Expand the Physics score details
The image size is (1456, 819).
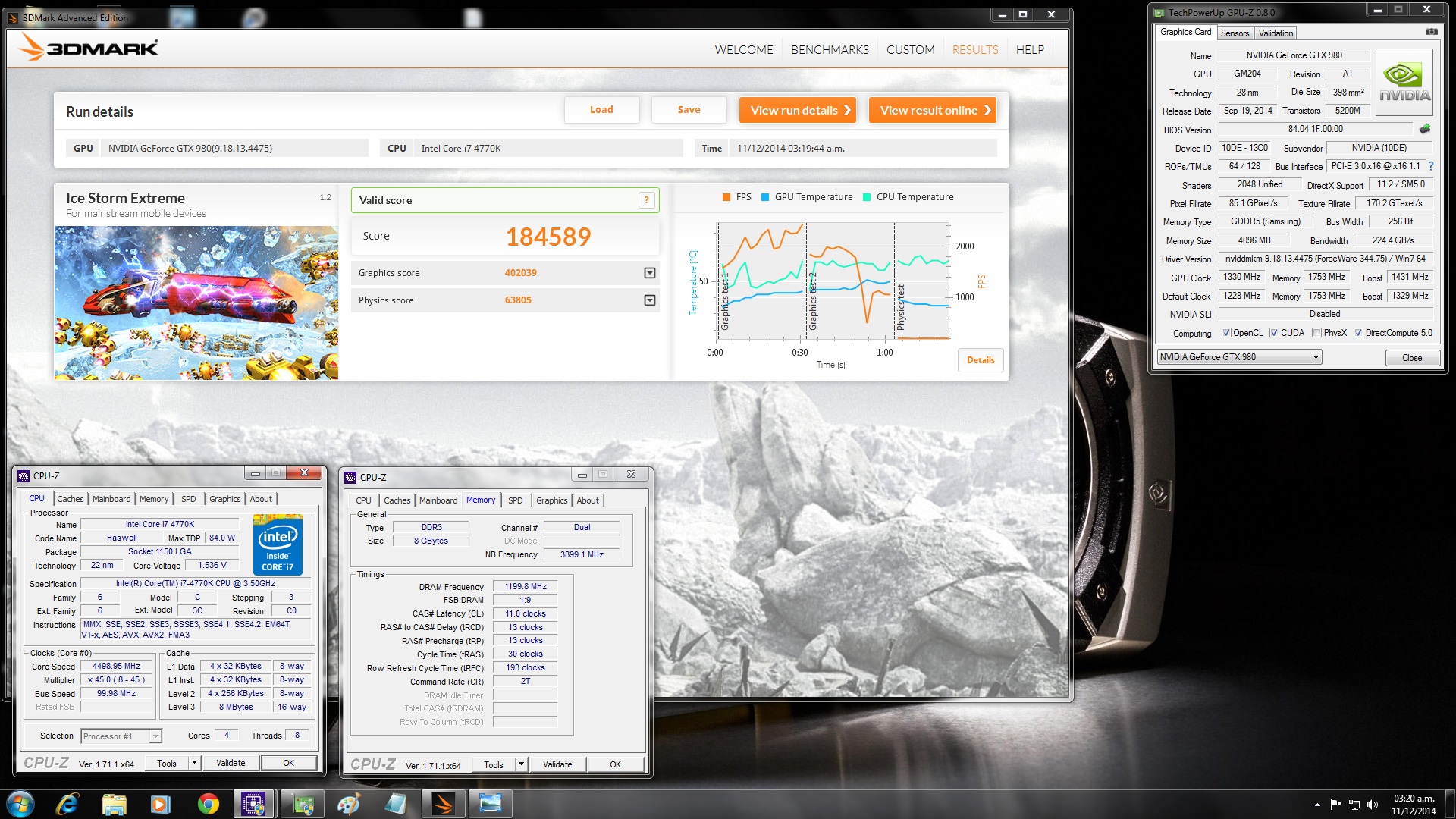650,300
